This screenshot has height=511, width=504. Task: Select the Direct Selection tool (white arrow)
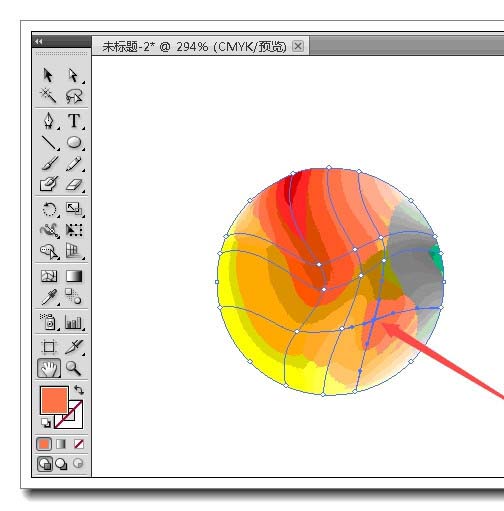point(73,75)
